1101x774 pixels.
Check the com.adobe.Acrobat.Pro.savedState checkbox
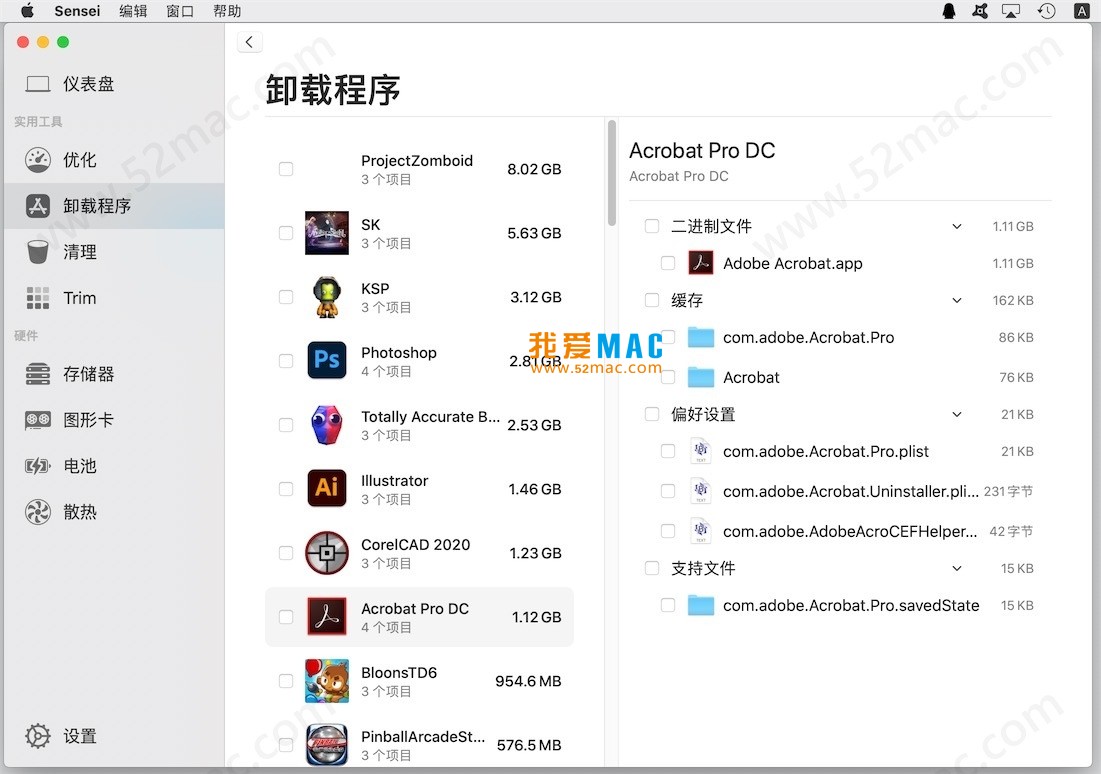pyautogui.click(x=668, y=605)
